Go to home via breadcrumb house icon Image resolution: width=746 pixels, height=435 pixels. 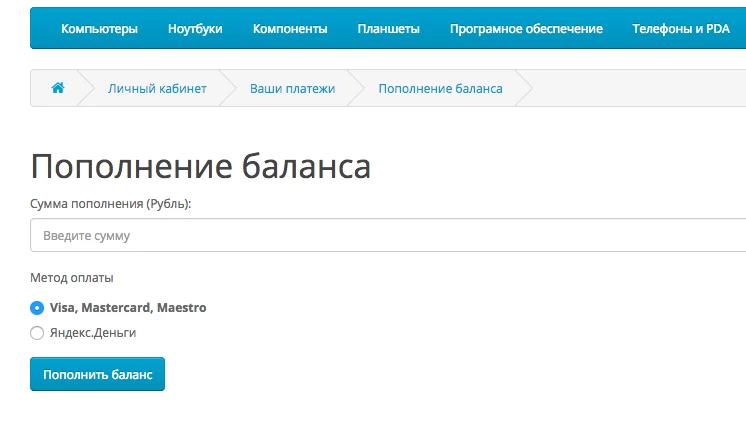pos(58,88)
